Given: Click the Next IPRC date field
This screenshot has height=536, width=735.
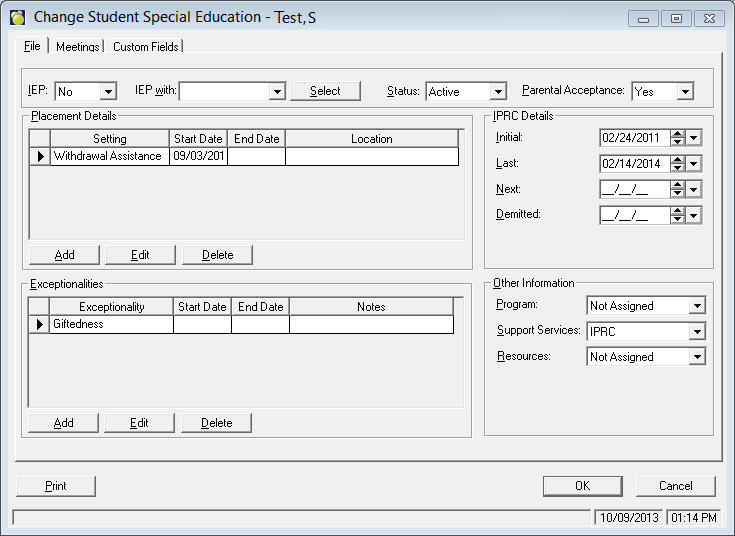Looking at the screenshot, I should point(633,189).
